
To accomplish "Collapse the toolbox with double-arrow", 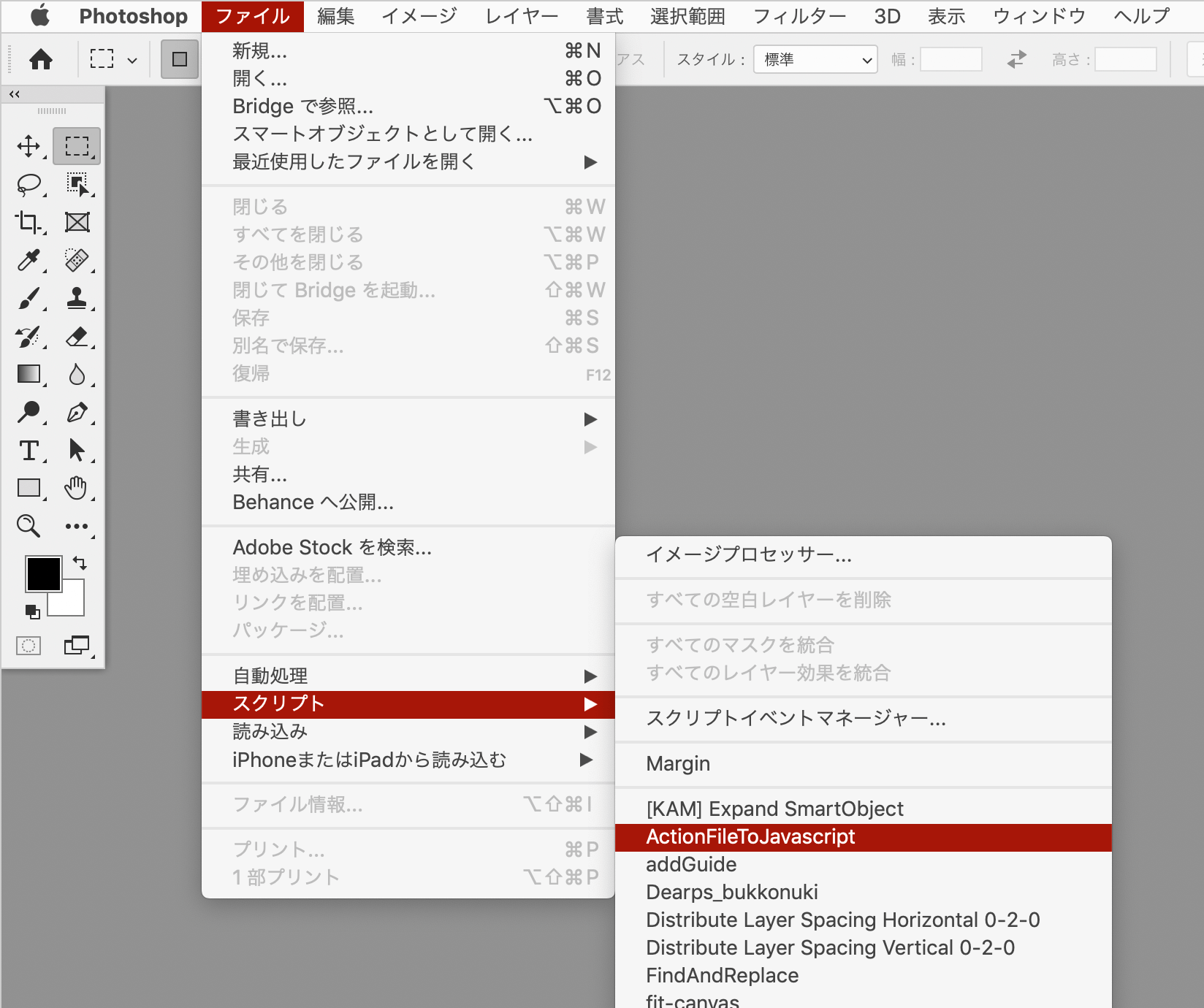I will 15,94.
